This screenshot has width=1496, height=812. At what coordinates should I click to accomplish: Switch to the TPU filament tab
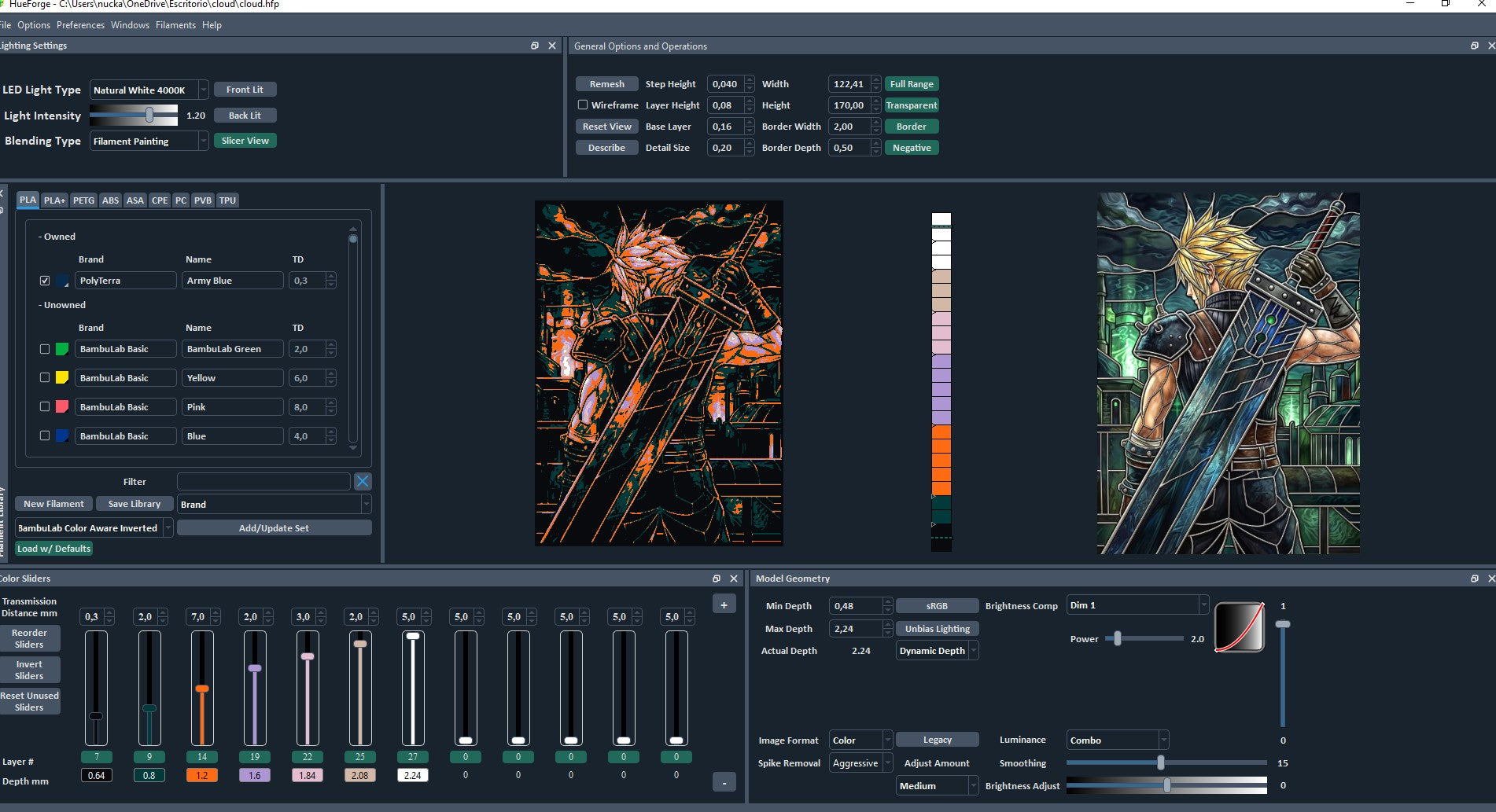227,200
